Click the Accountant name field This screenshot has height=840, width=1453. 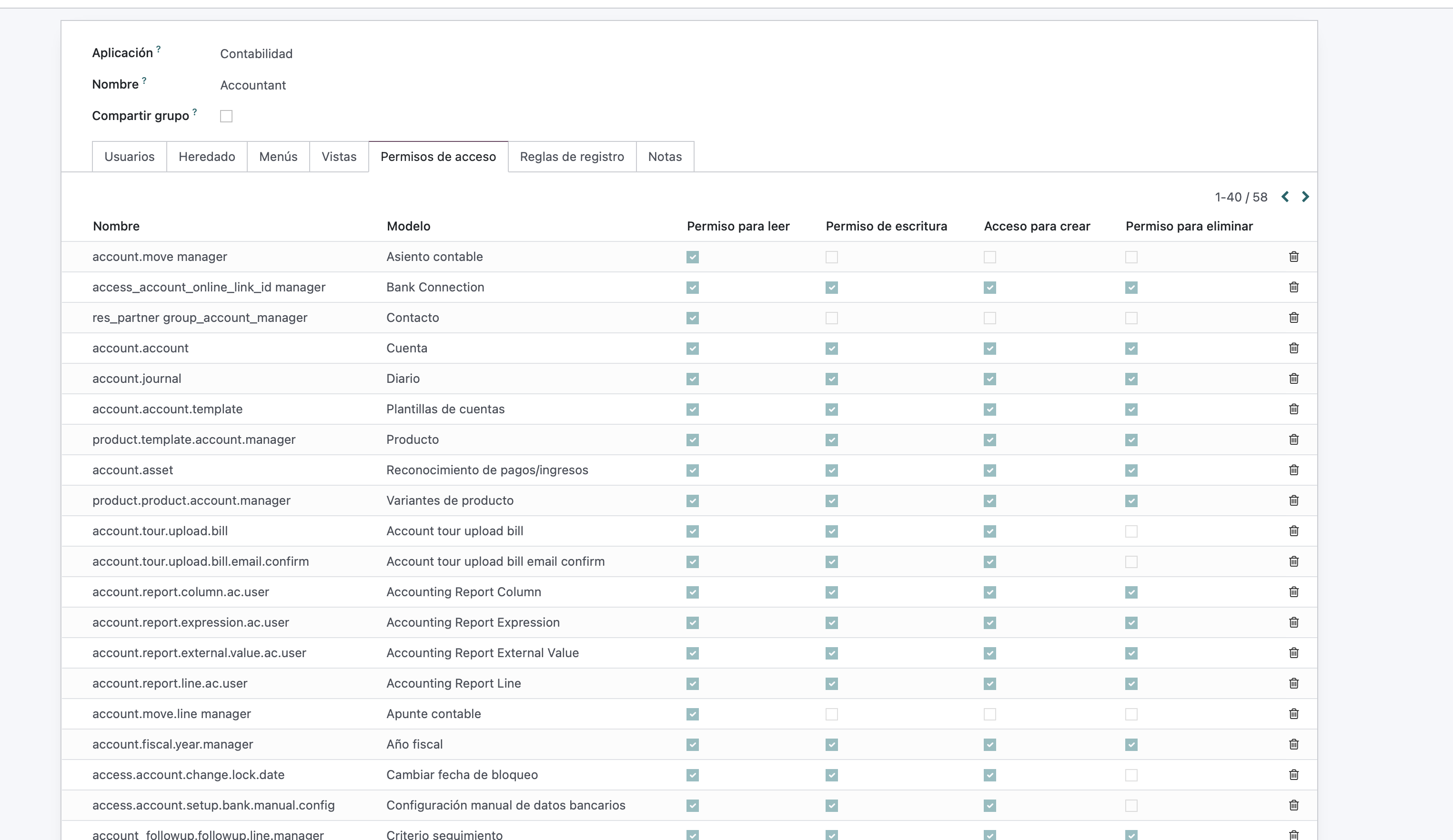coord(253,85)
